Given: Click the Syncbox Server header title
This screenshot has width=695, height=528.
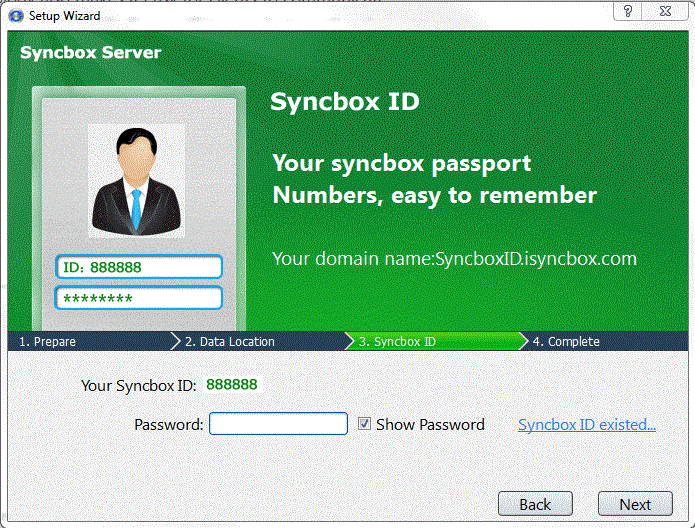Looking at the screenshot, I should [x=90, y=53].
